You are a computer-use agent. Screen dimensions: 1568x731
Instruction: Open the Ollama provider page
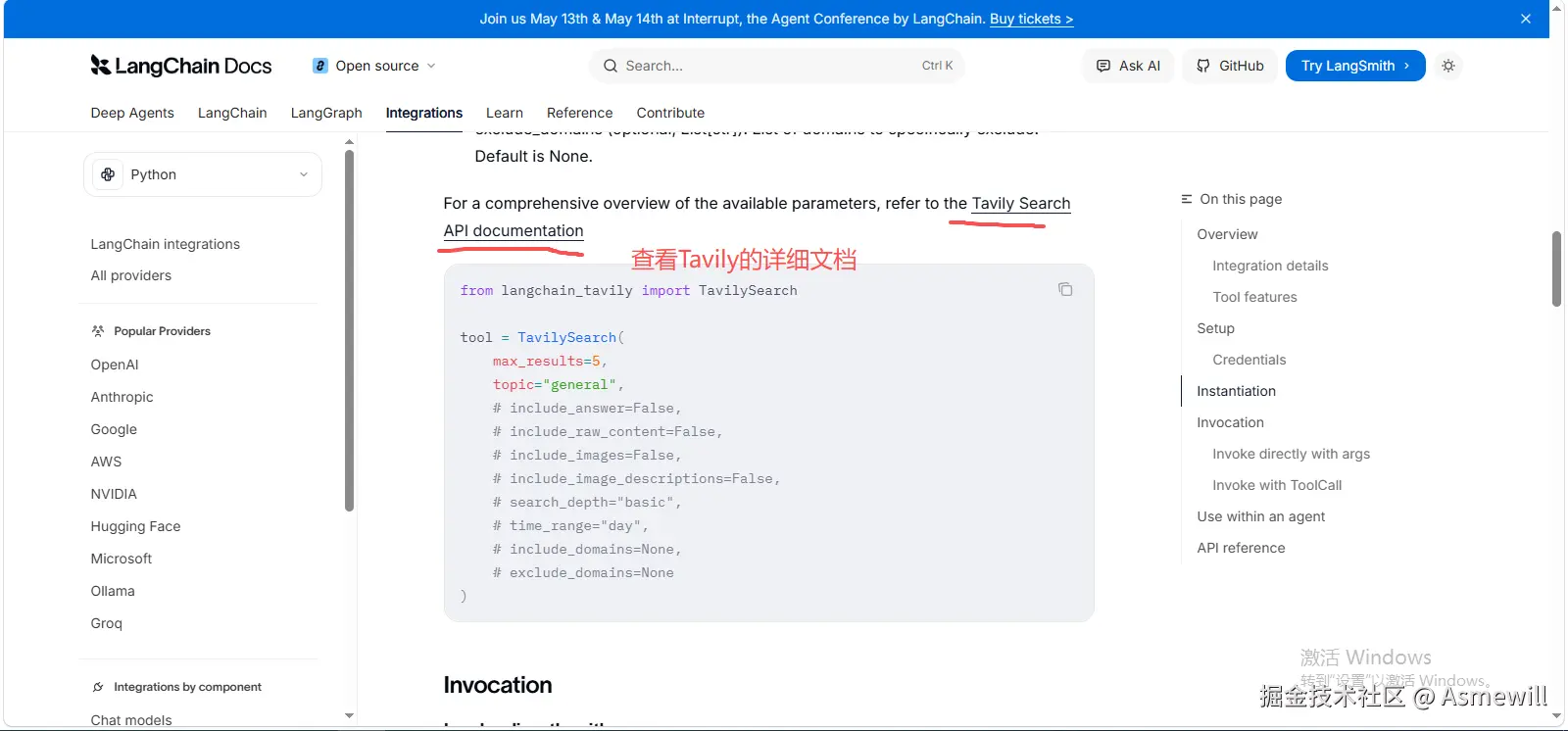tap(113, 591)
